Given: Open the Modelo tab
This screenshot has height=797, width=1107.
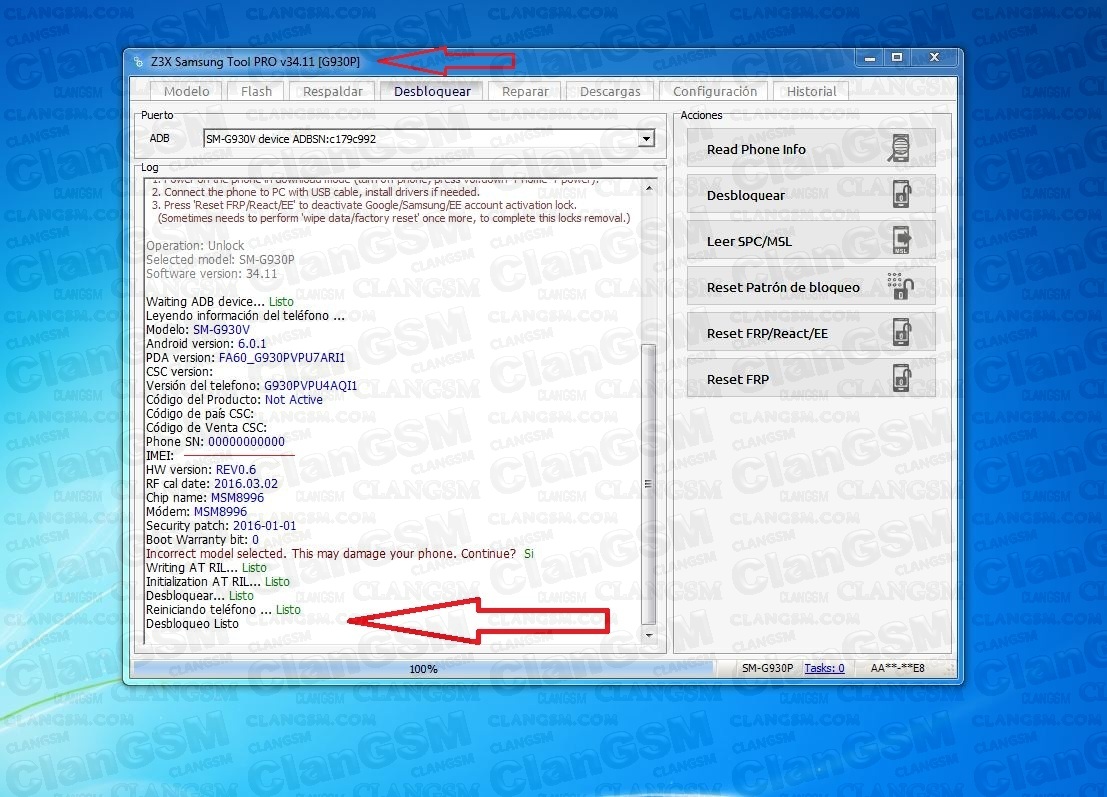Looking at the screenshot, I should coord(186,91).
